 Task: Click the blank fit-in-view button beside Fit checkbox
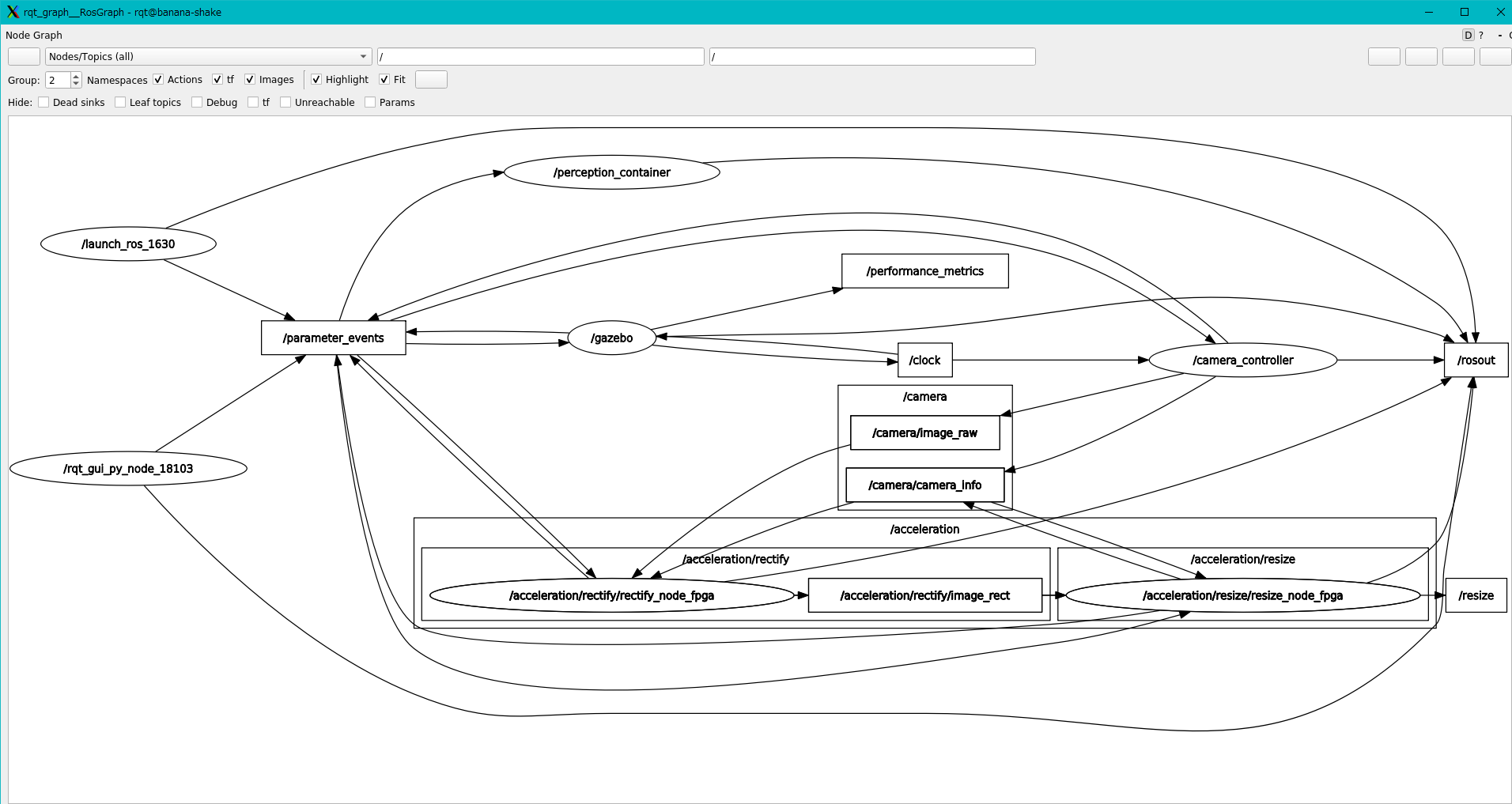(x=431, y=79)
